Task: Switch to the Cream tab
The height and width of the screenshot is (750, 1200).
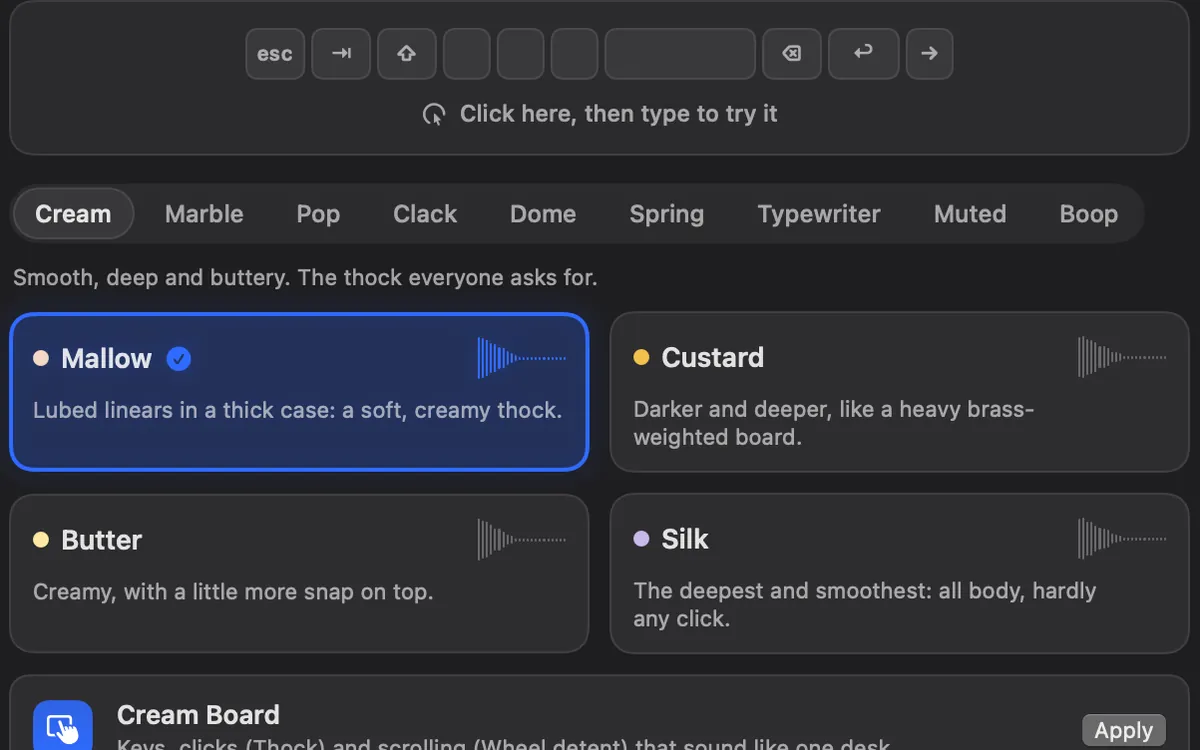Action: [73, 214]
